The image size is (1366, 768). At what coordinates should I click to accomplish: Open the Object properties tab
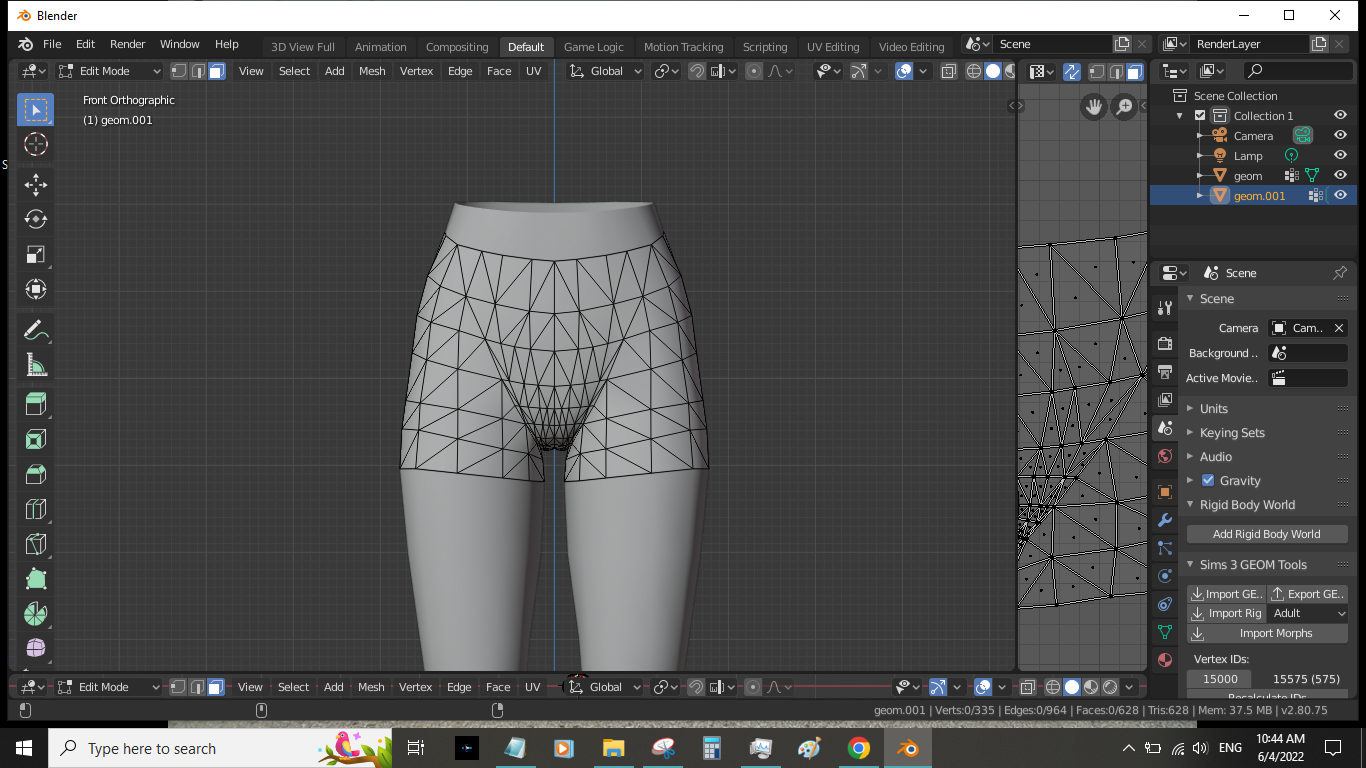pos(1164,492)
